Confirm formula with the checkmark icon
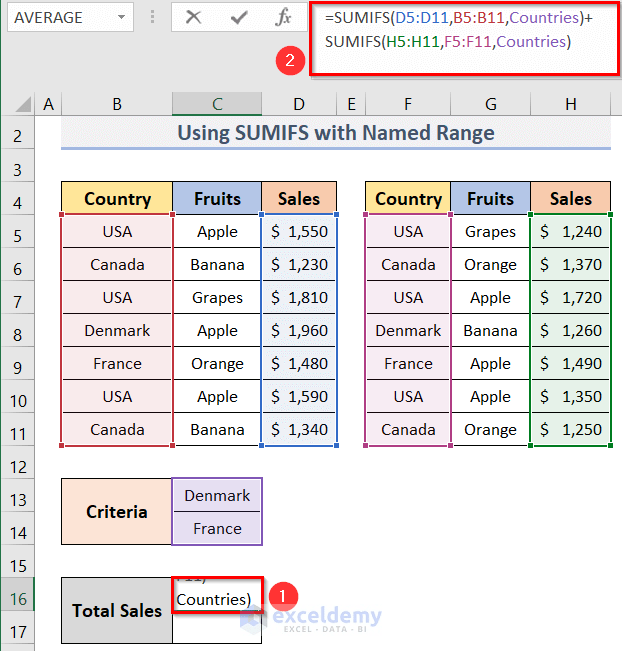Screen dimensions: 622x651 239,17
